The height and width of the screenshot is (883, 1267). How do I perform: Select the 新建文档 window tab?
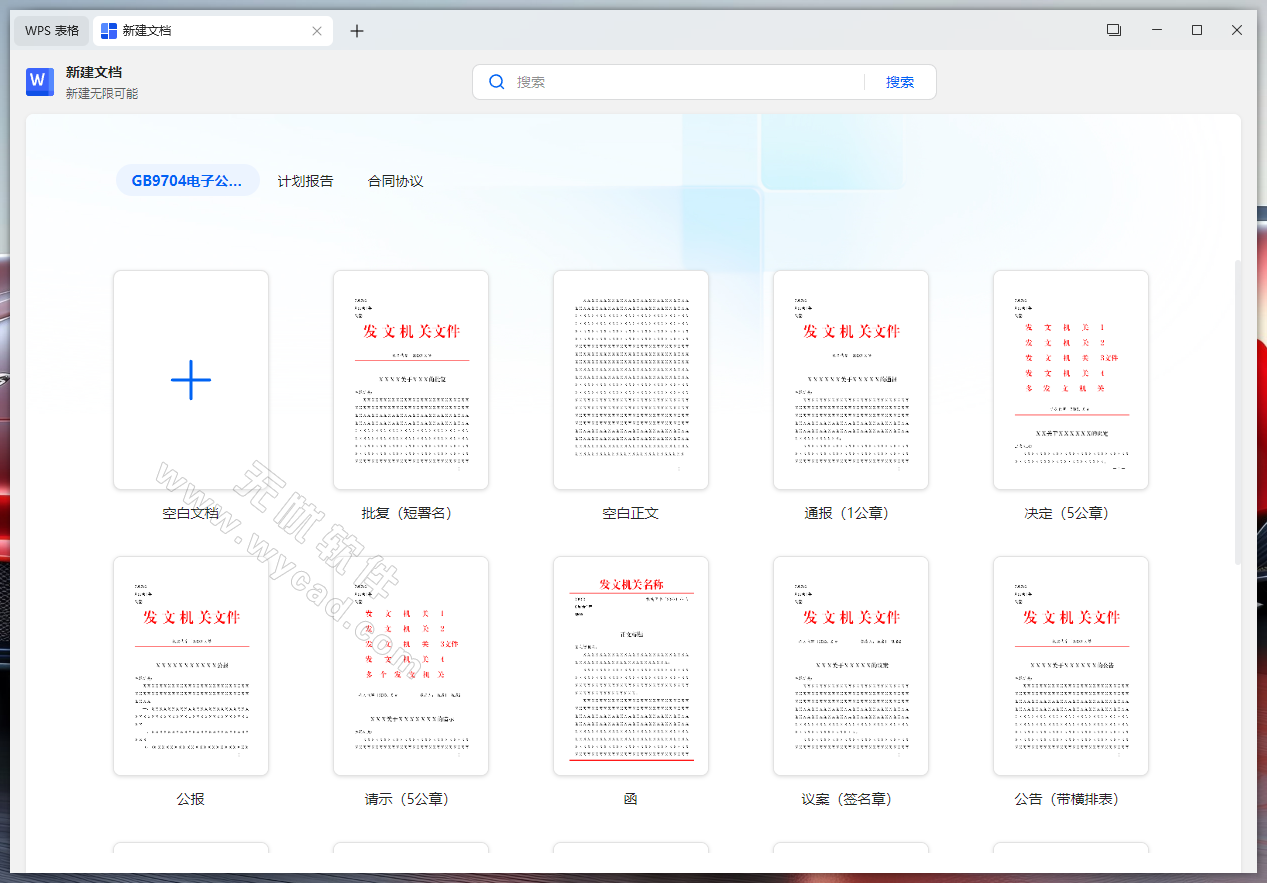pos(213,31)
